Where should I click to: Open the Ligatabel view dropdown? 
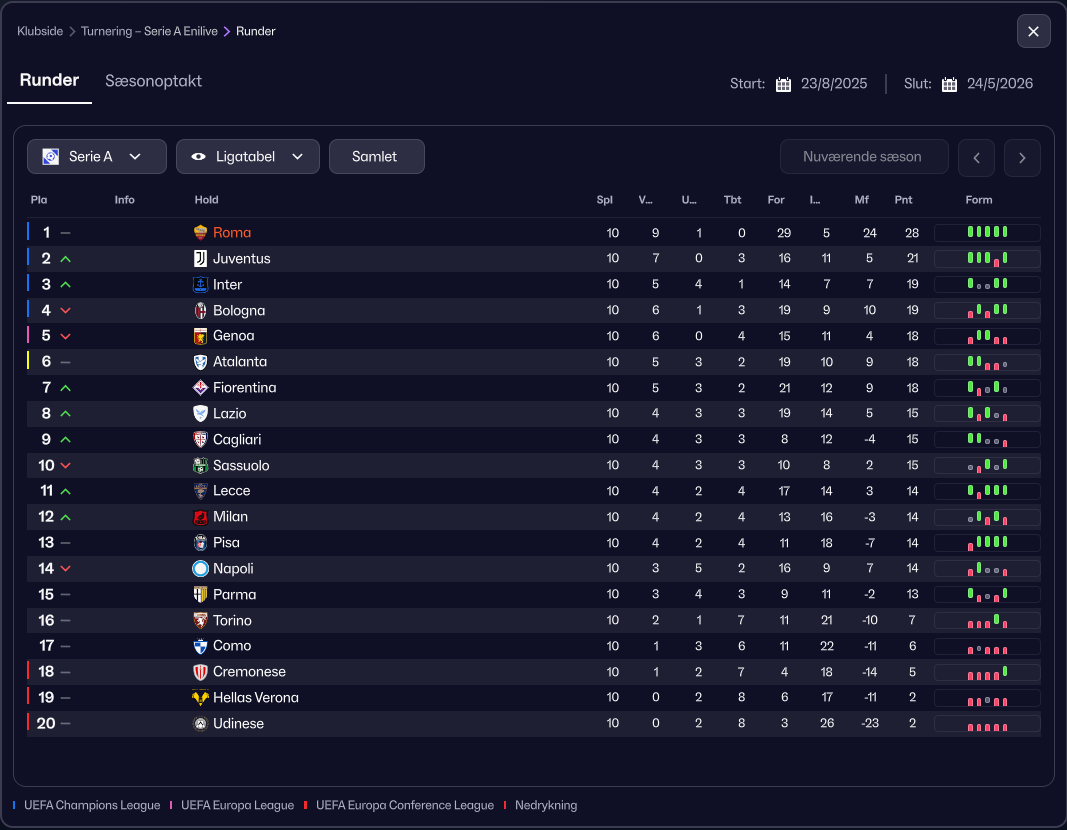tap(248, 156)
